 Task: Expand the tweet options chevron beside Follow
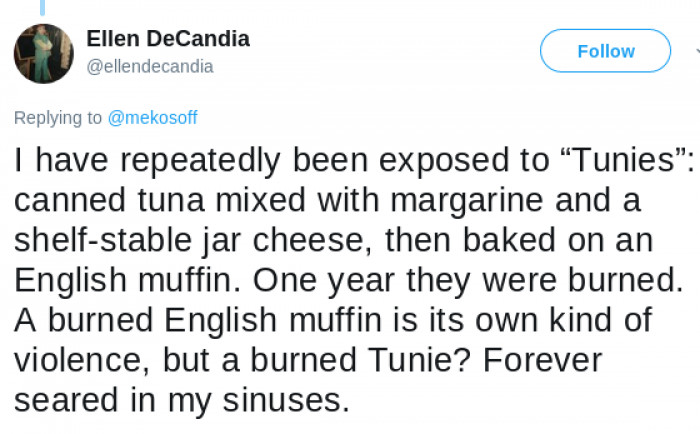click(697, 51)
